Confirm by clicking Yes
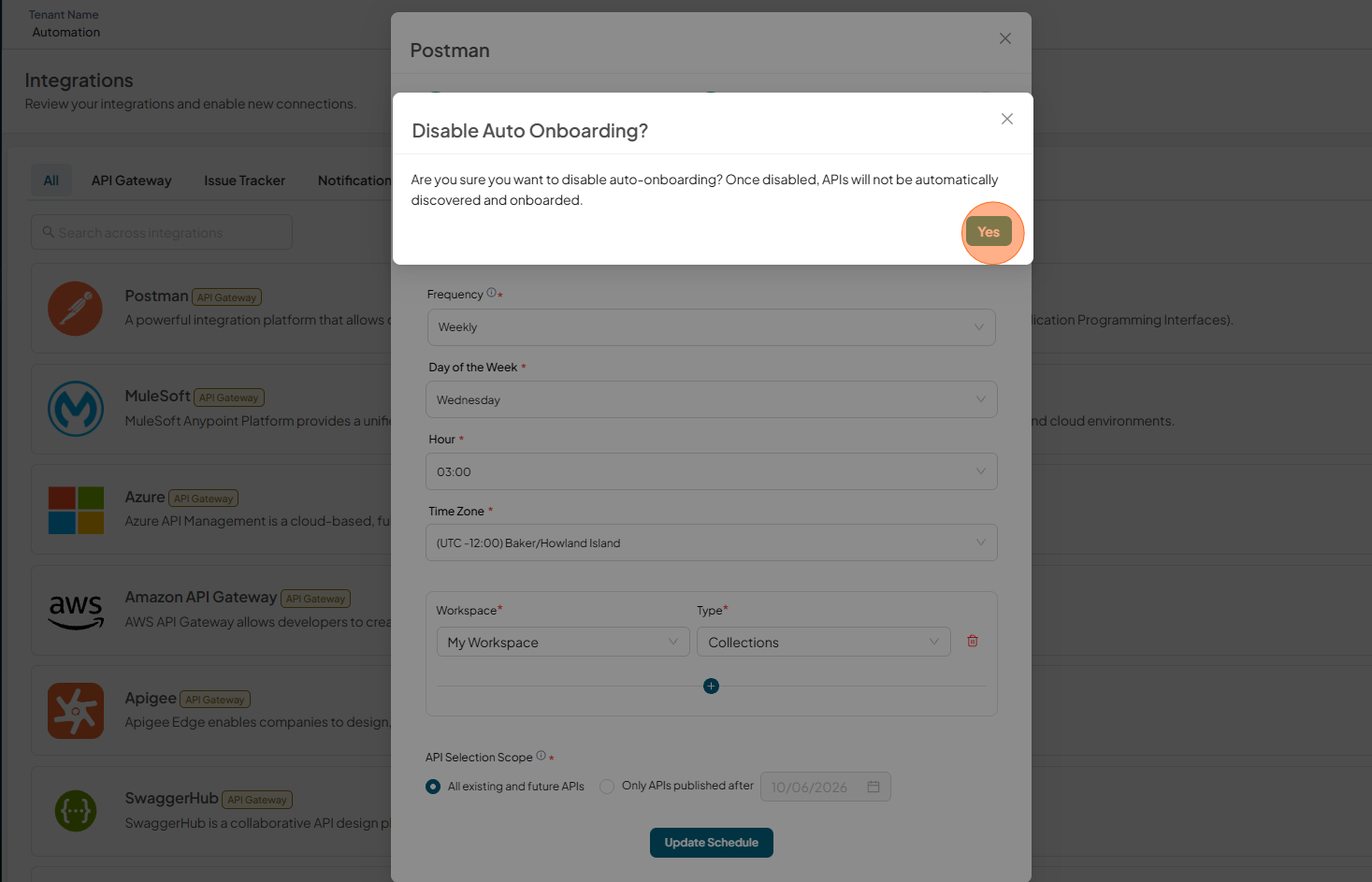The width and height of the screenshot is (1372, 882). tap(989, 232)
